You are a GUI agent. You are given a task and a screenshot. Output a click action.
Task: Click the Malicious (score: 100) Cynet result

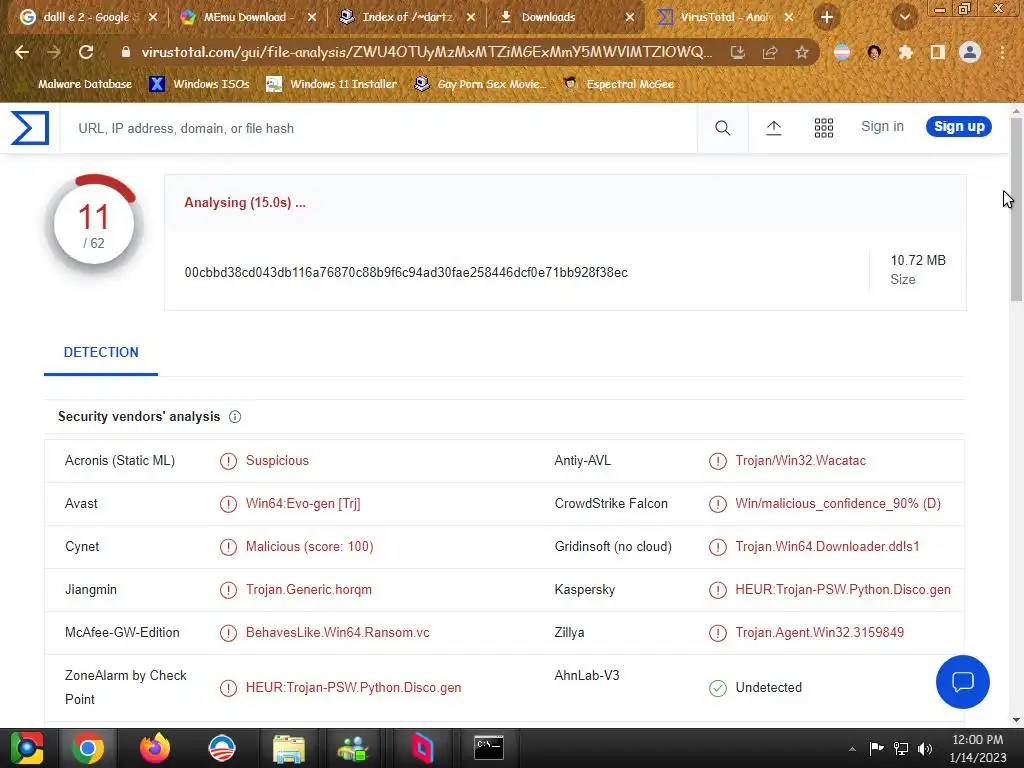310,547
